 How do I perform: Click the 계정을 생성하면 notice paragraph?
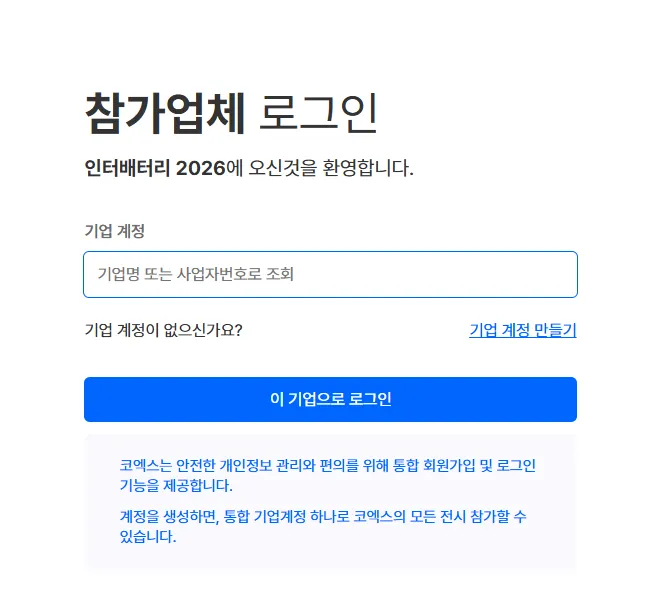323,526
